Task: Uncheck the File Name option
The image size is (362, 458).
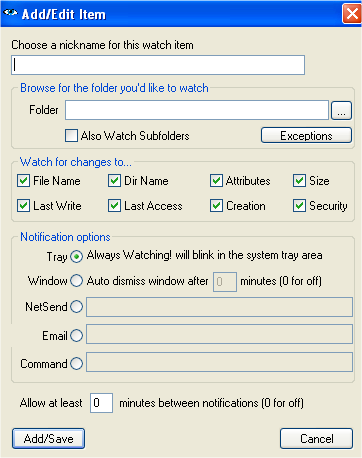Action: (x=23, y=181)
